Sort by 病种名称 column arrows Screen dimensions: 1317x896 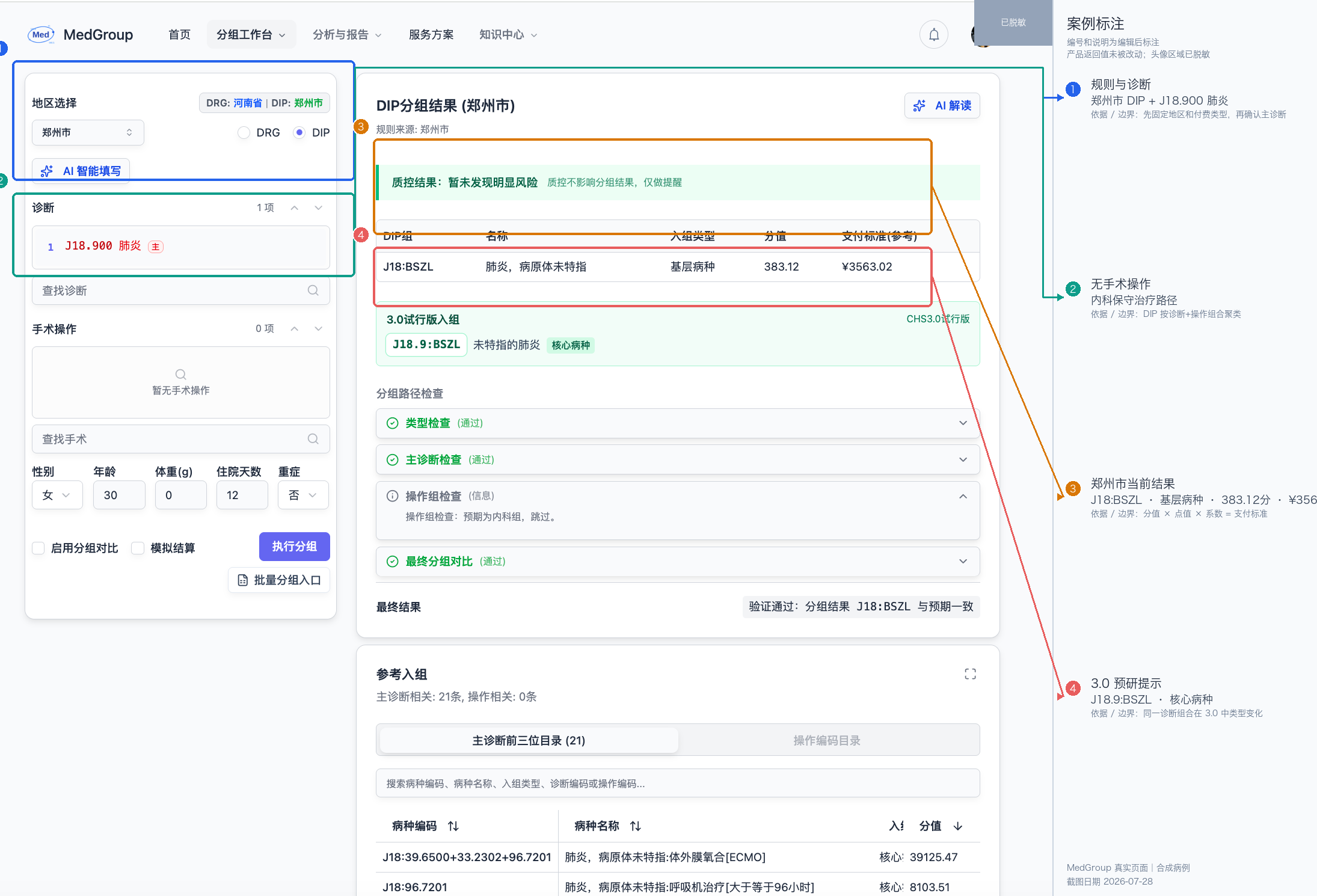[636, 826]
